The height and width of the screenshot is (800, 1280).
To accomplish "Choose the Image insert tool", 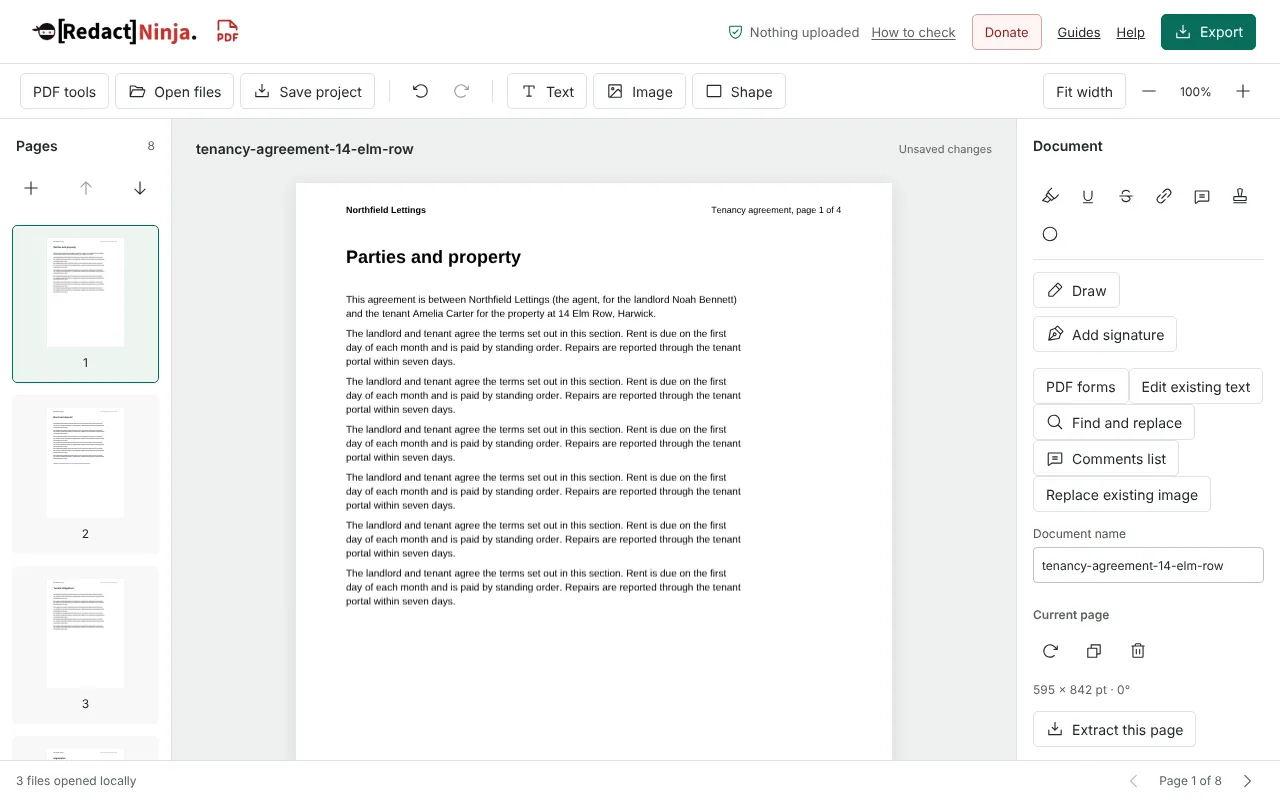I will pos(640,91).
